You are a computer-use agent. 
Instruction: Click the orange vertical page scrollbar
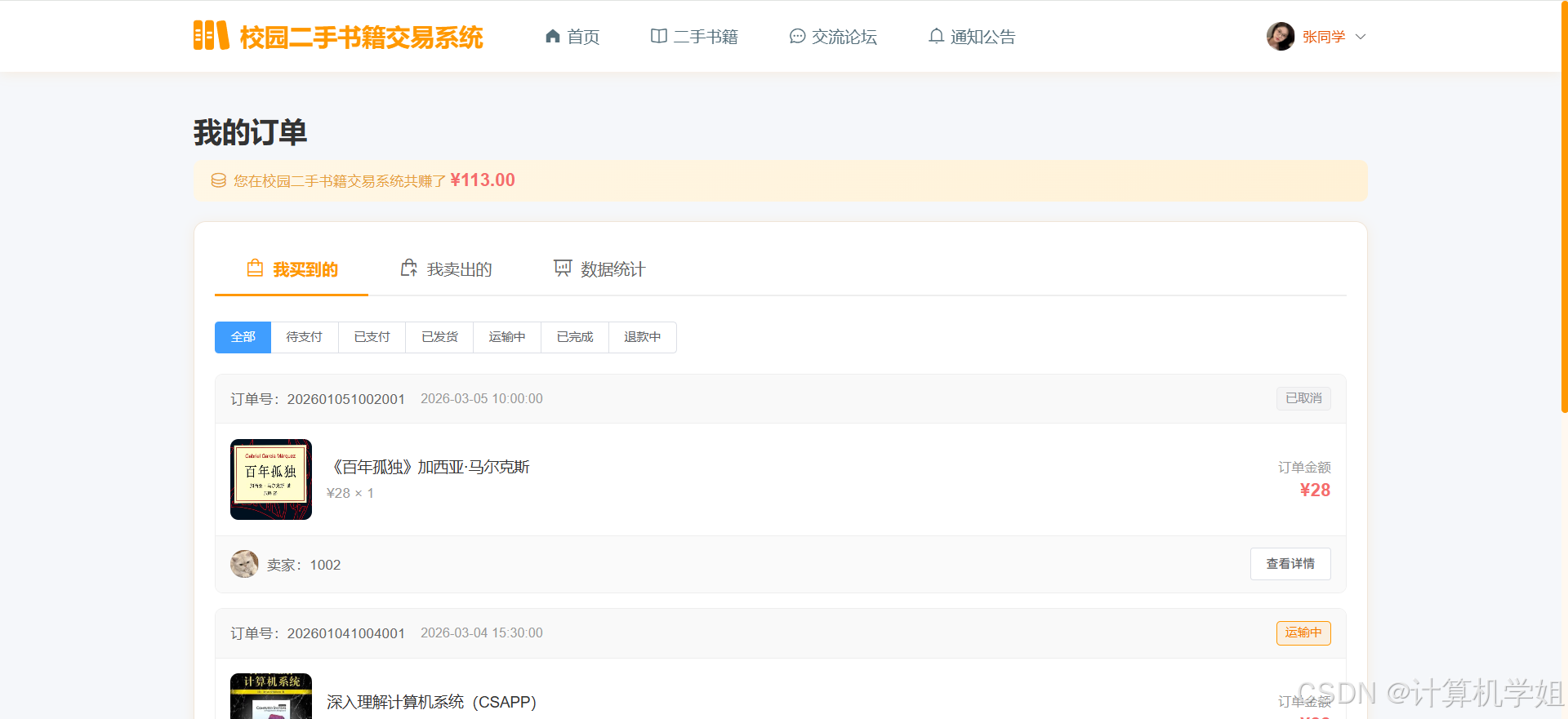(1564, 206)
